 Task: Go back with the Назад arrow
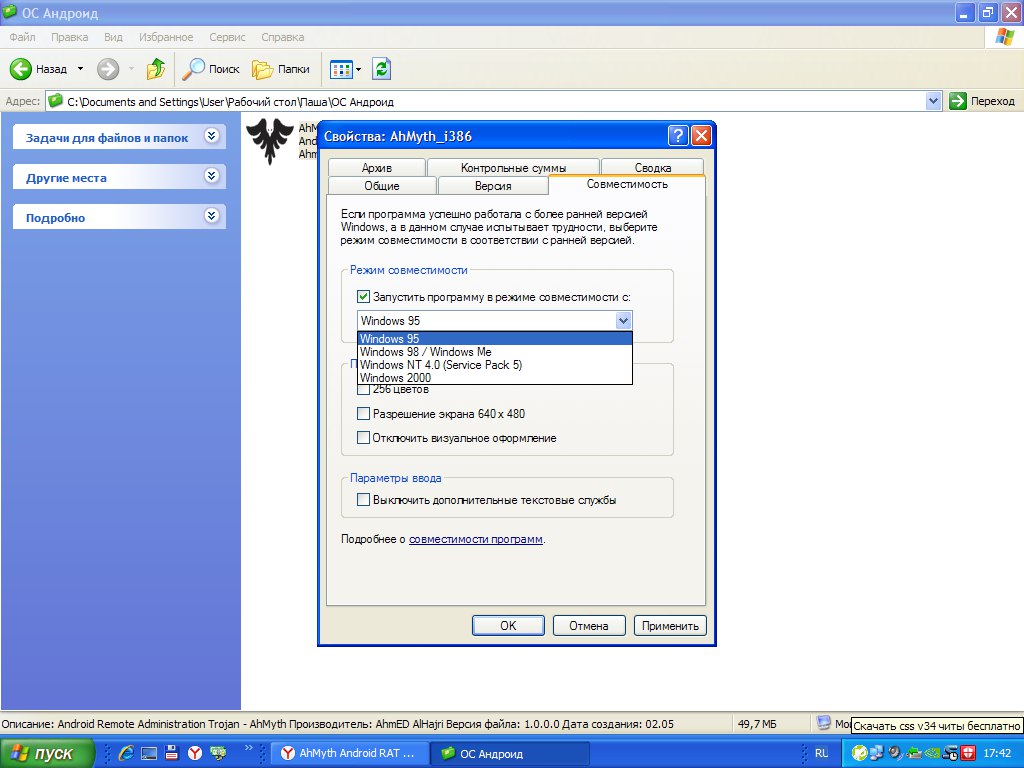point(38,69)
